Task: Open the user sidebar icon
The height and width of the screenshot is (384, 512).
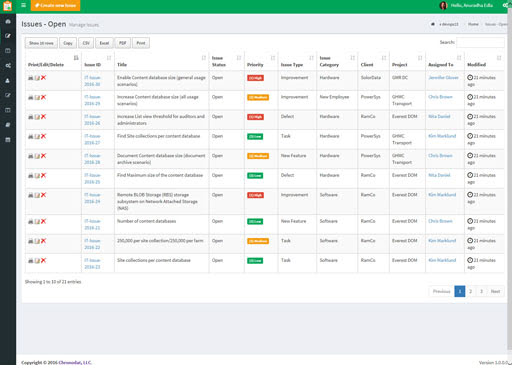Action: point(8,80)
